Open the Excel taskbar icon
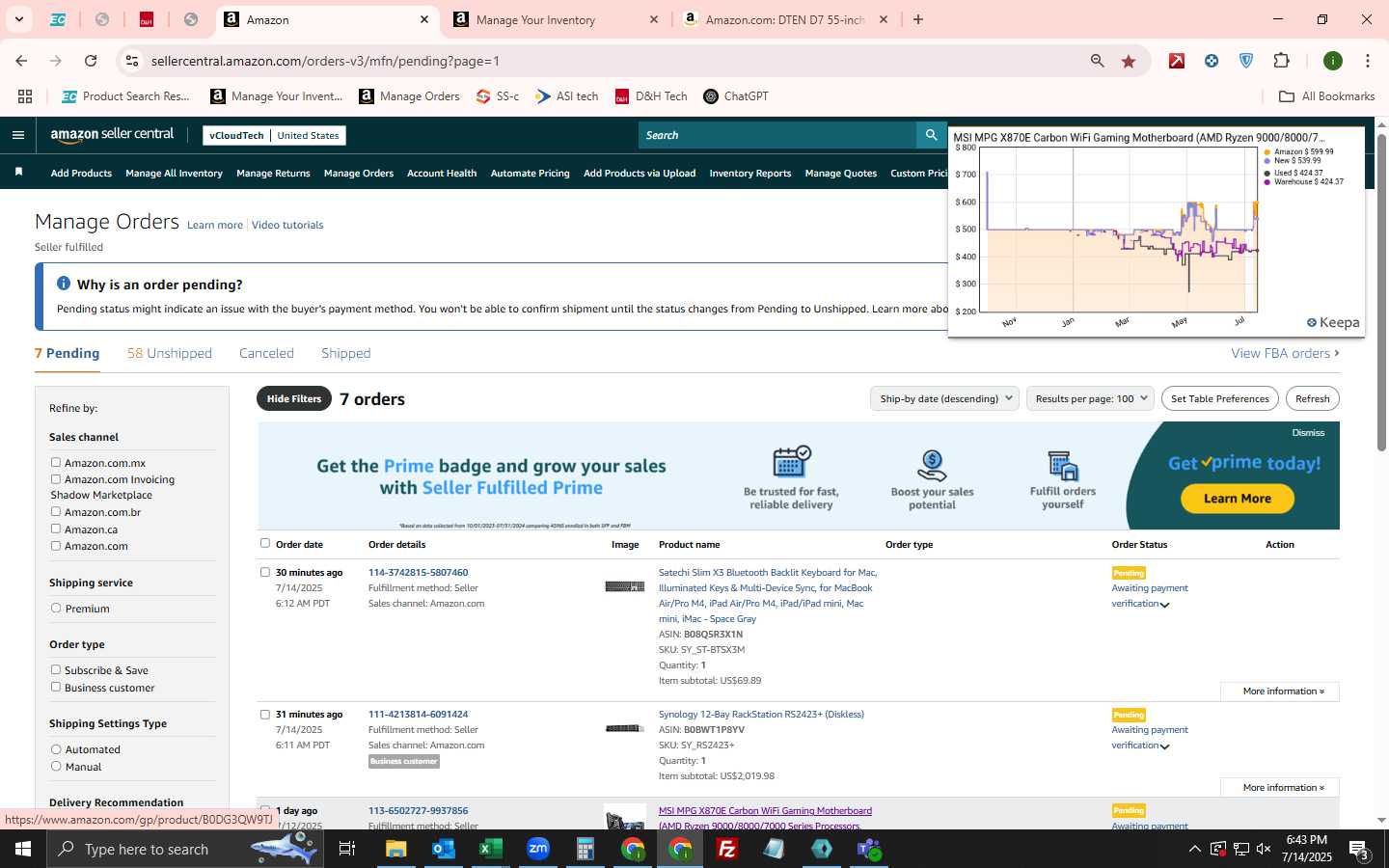Viewport: 1389px width, 868px height. tap(491, 849)
